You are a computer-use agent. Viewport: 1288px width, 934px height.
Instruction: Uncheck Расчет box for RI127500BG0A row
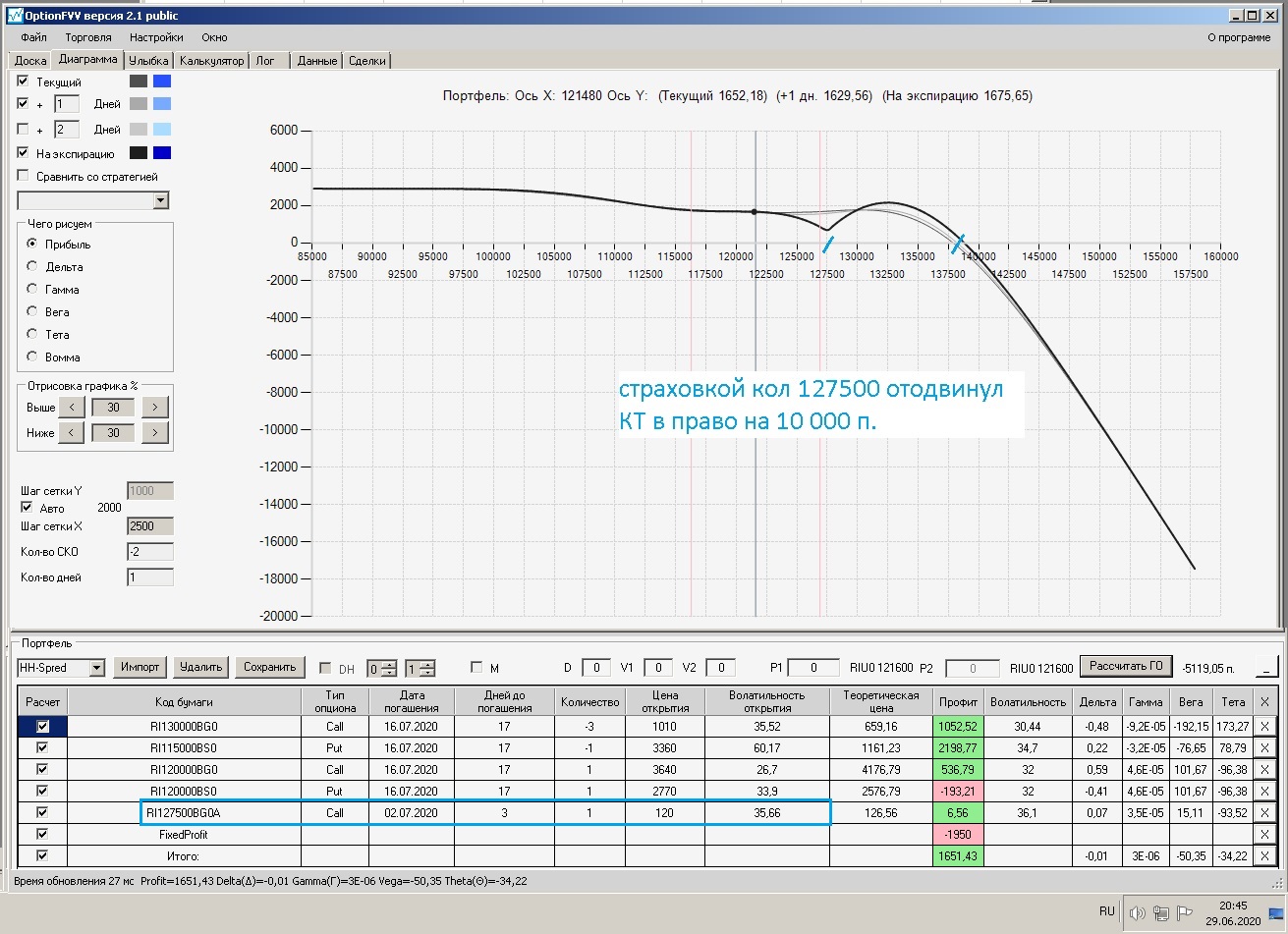pos(42,813)
